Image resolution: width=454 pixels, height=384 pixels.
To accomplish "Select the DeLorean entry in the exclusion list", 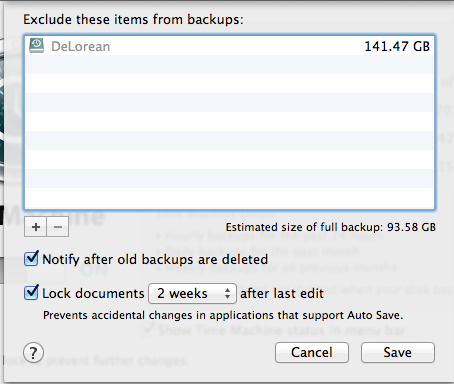I will coord(229,46).
